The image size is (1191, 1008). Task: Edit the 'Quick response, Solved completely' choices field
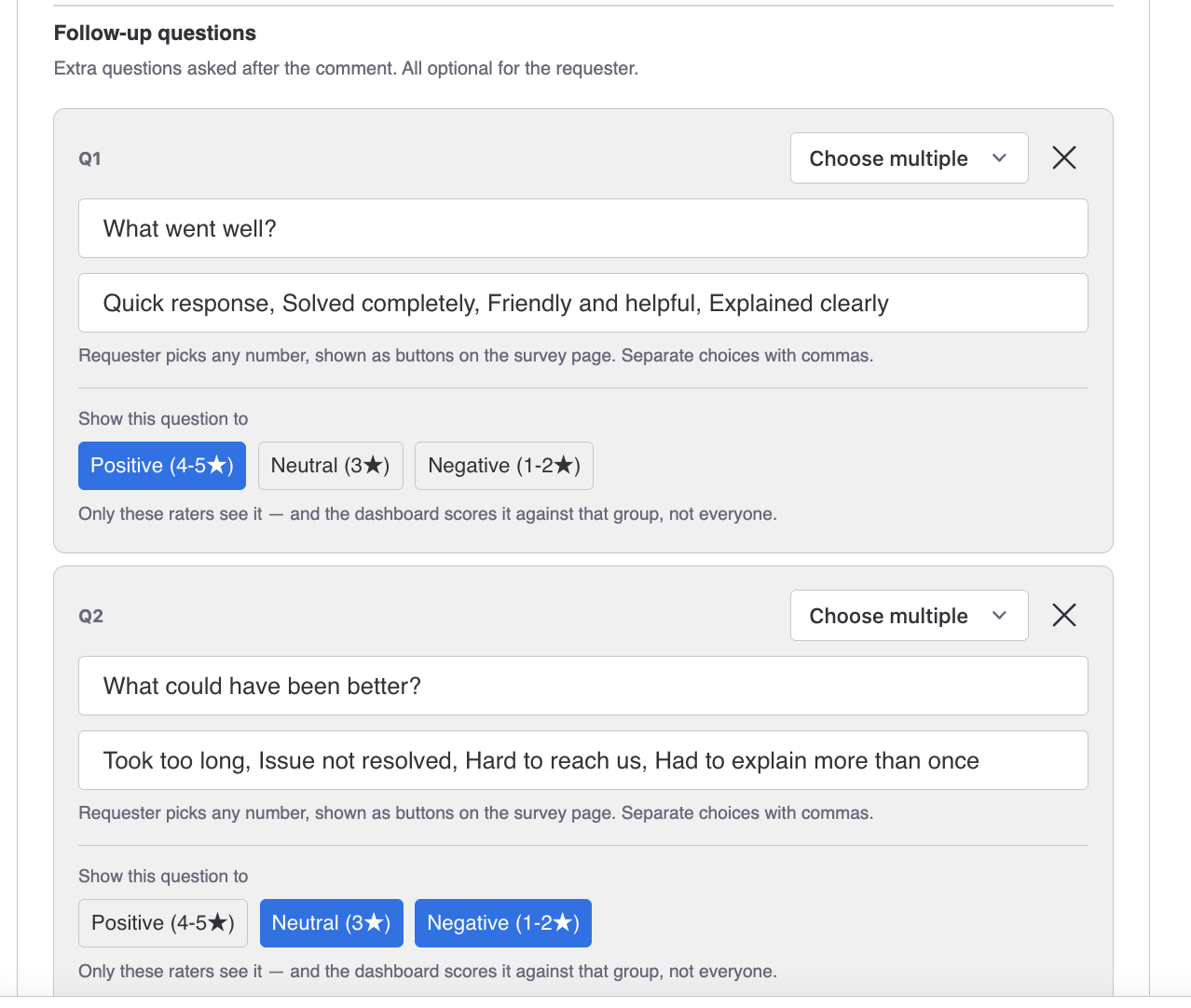(583, 303)
